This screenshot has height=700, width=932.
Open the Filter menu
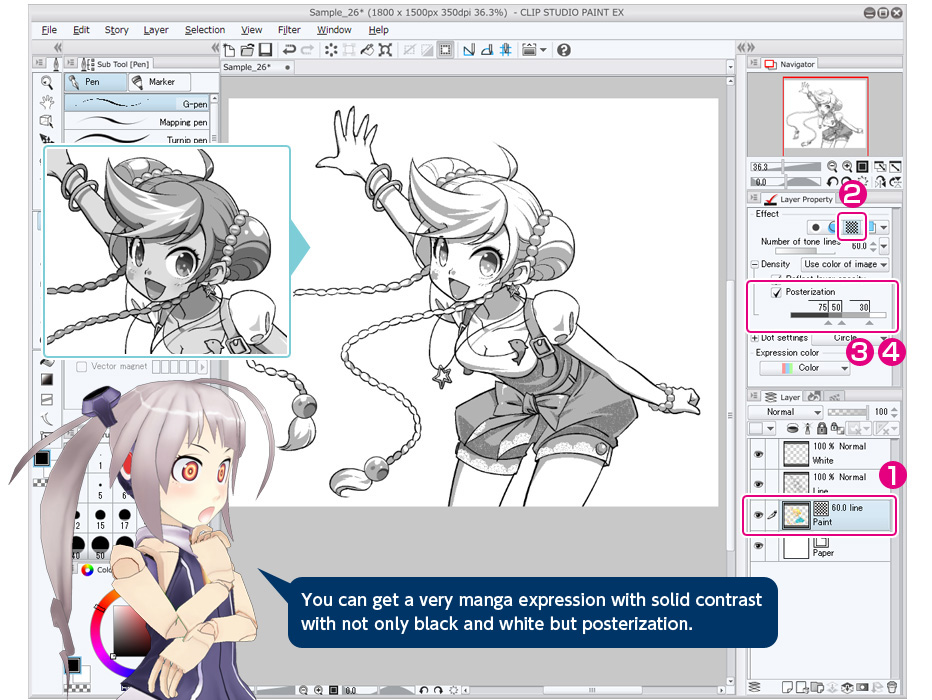tap(289, 30)
